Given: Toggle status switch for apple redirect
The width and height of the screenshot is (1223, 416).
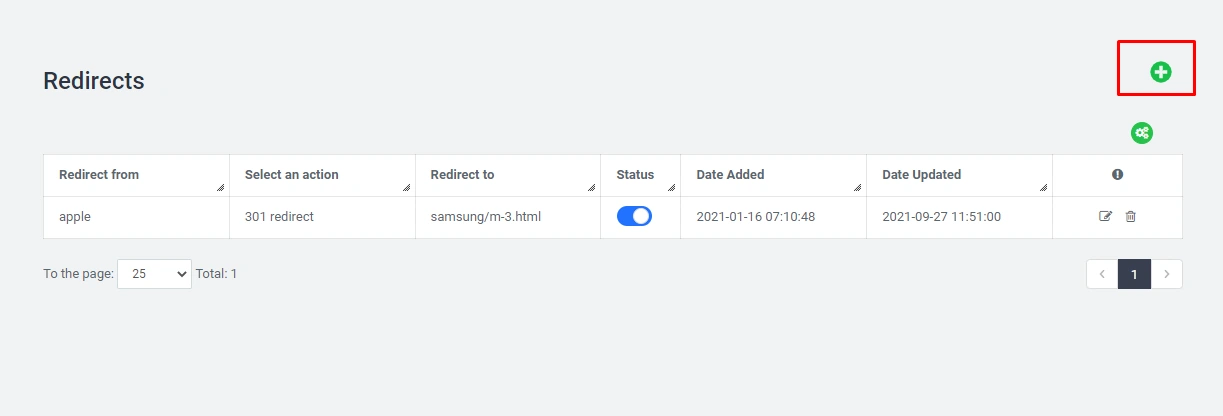Looking at the screenshot, I should tap(634, 216).
